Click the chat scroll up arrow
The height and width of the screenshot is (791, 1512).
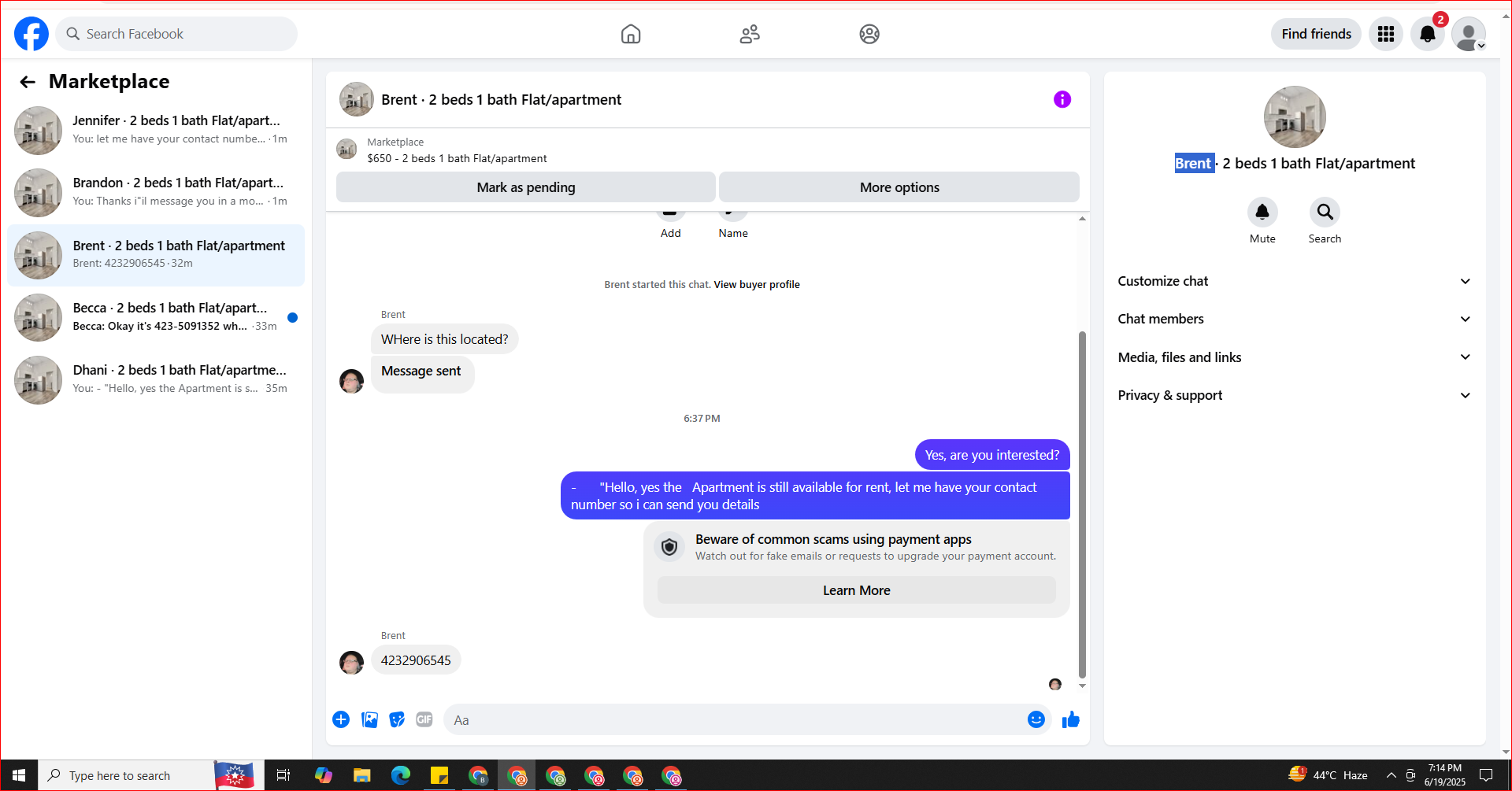(x=1082, y=219)
